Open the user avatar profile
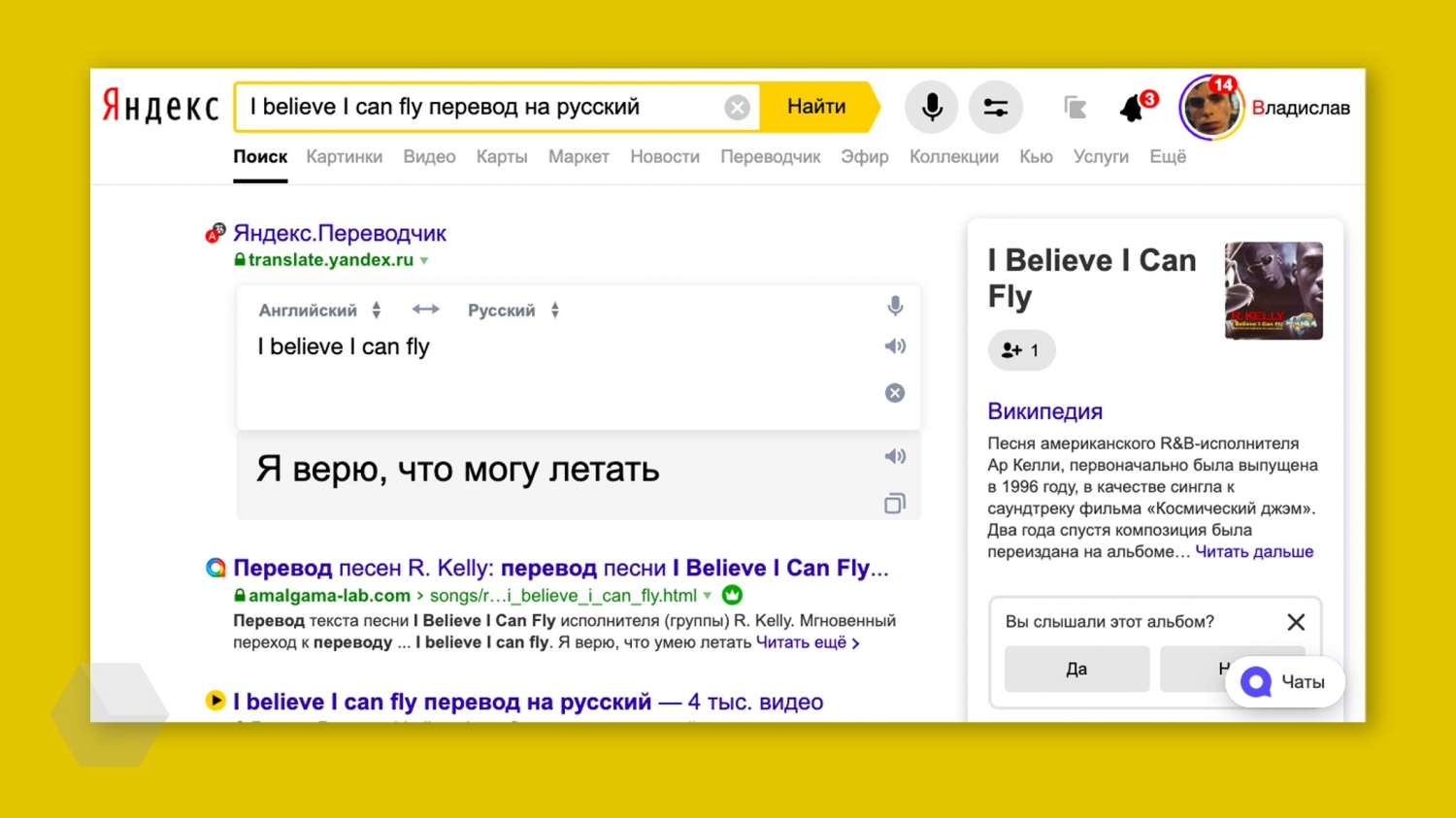The width and height of the screenshot is (1456, 818). coord(1210,108)
